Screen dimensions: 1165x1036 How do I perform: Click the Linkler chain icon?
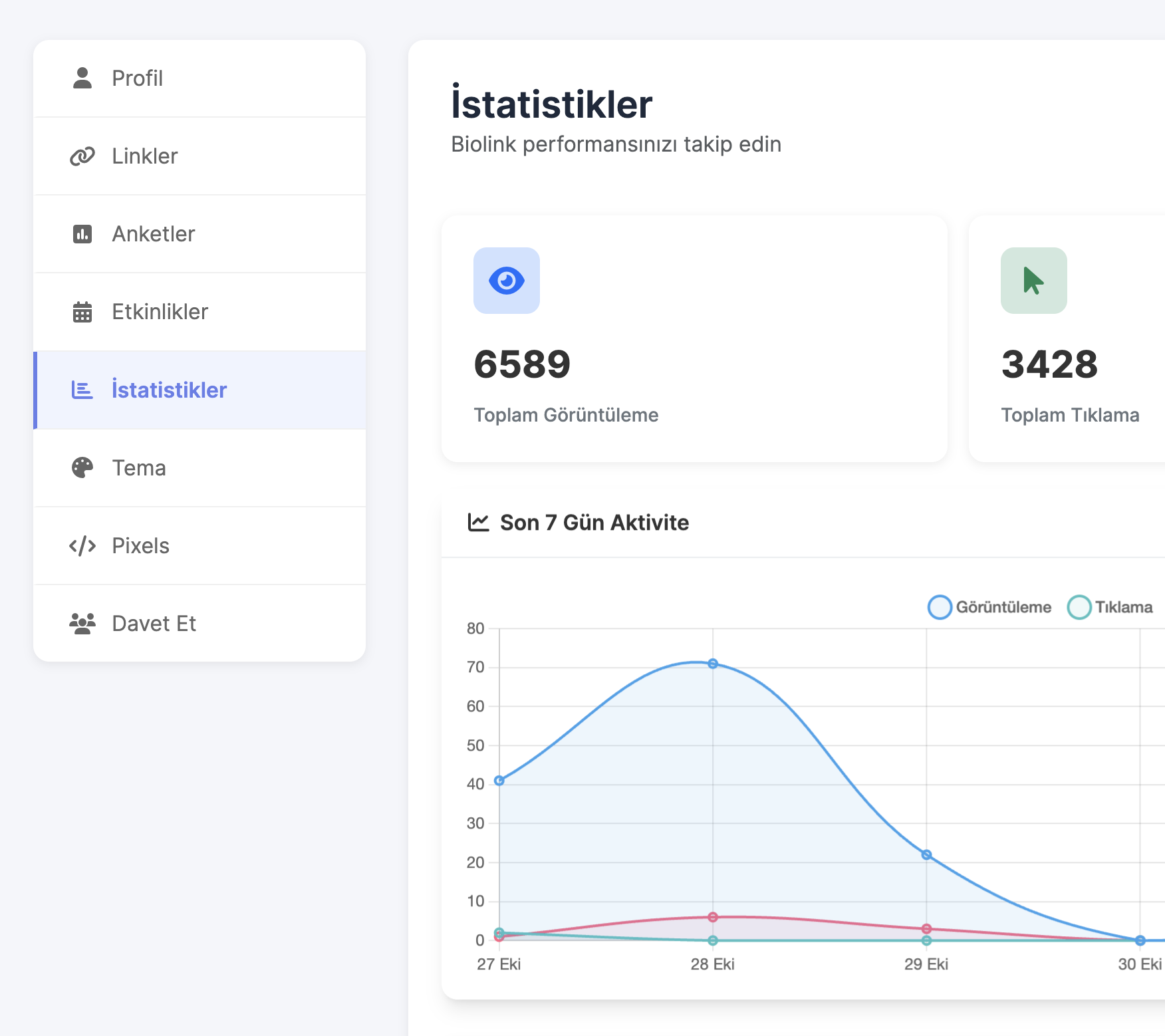(82, 156)
